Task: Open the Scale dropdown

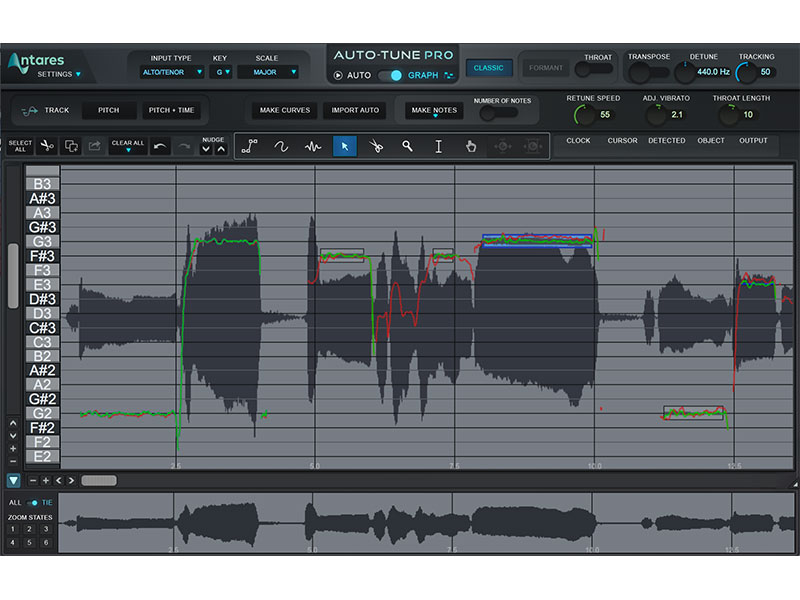Action: click(268, 72)
